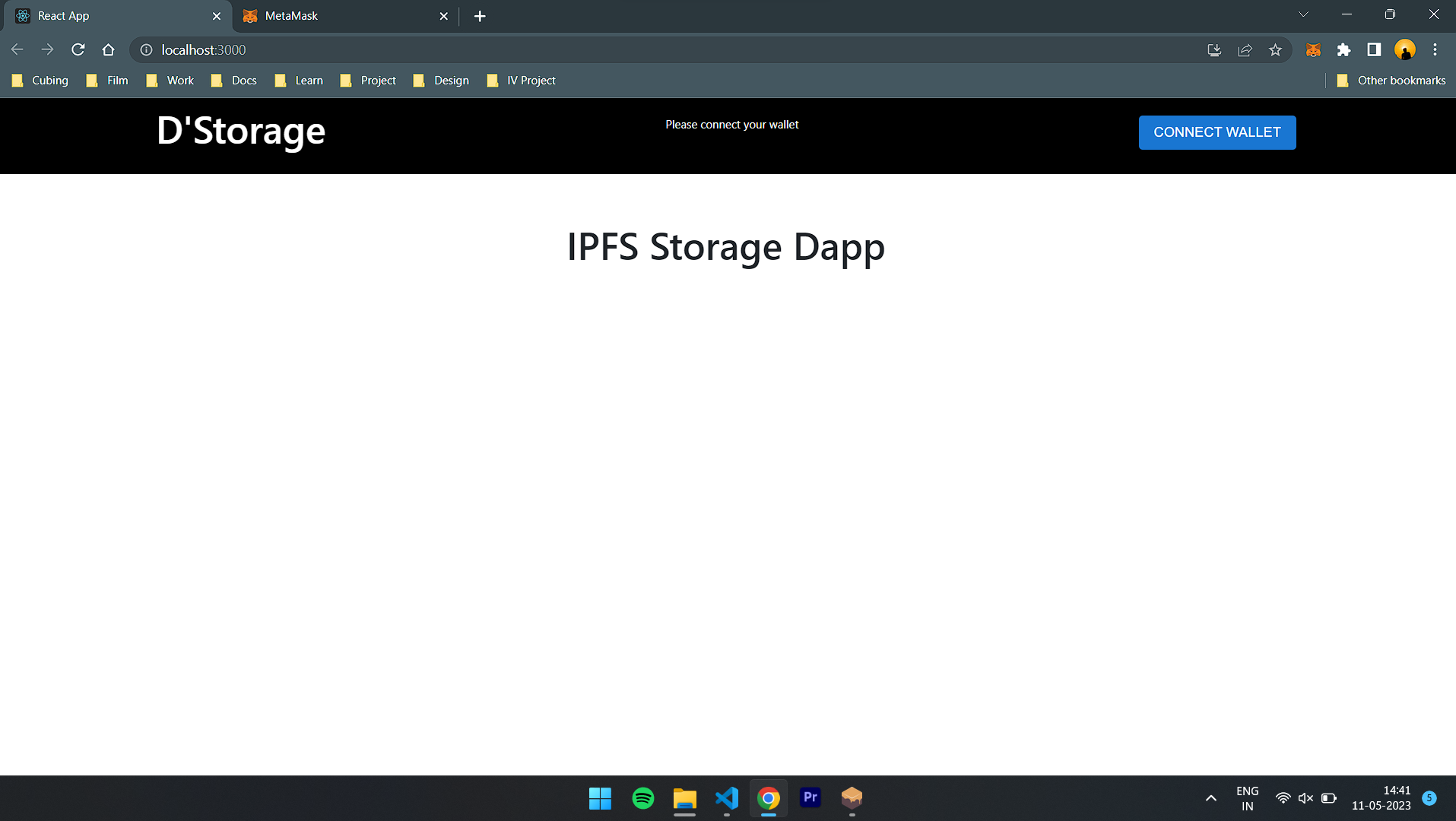
Task: Open the browser extensions puzzle icon
Action: pos(1343,49)
